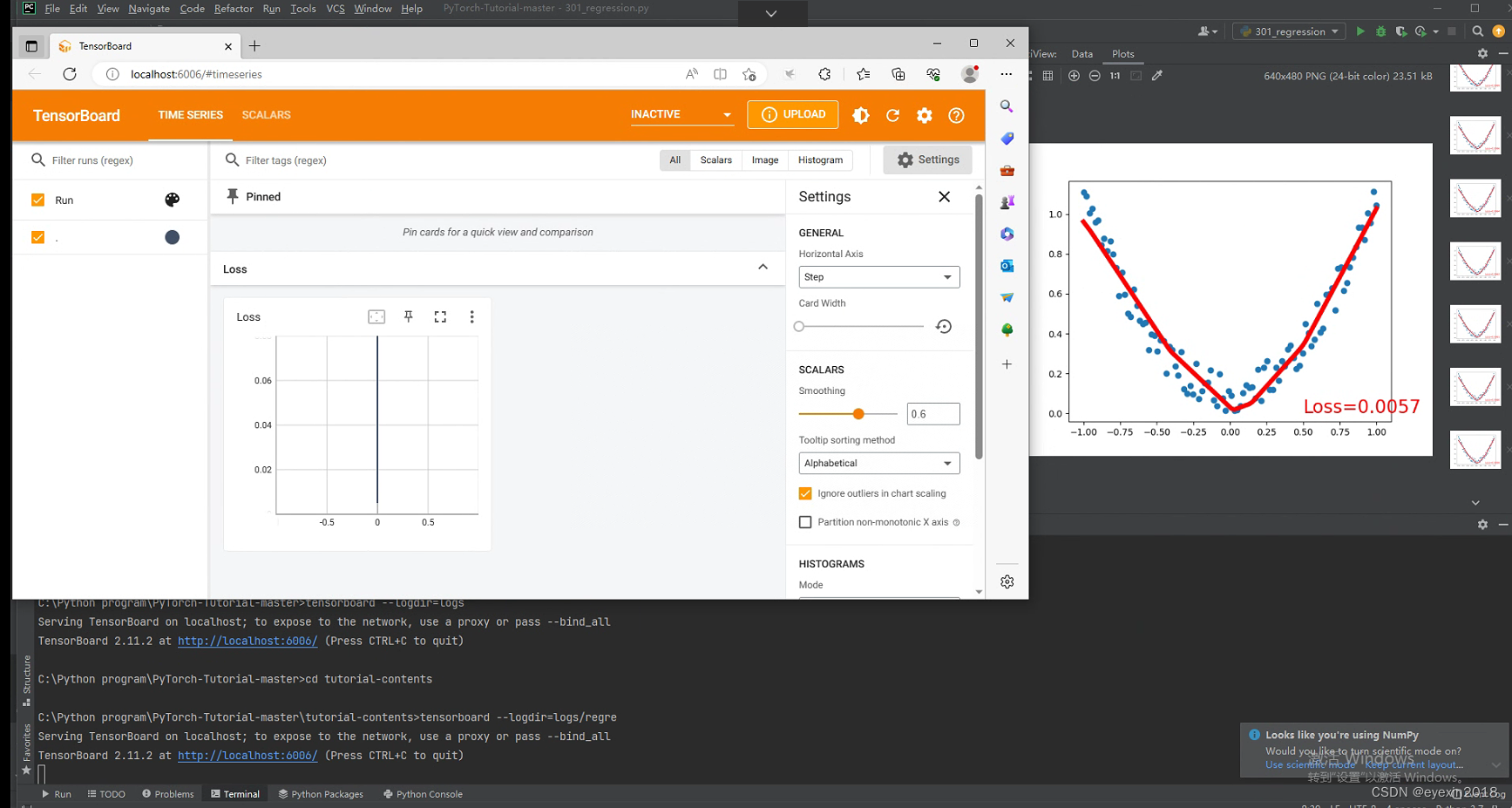The width and height of the screenshot is (1512, 808).
Task: Filter cards to Scalars only
Action: [716, 160]
